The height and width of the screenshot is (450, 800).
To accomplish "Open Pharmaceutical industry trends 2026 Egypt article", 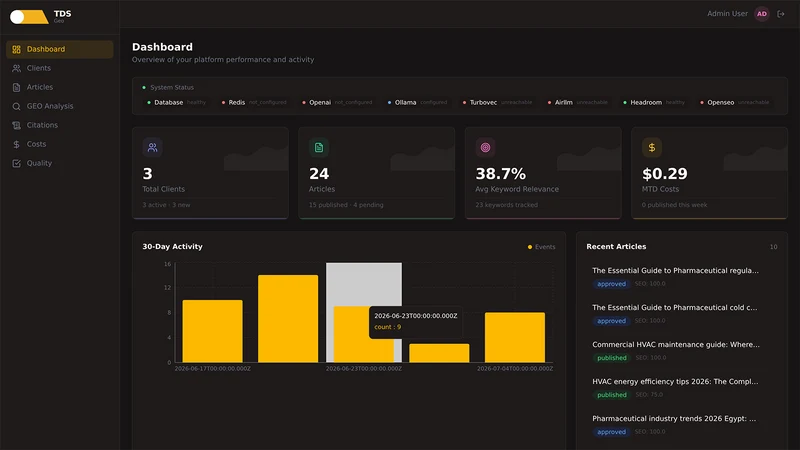I will 674,419.
